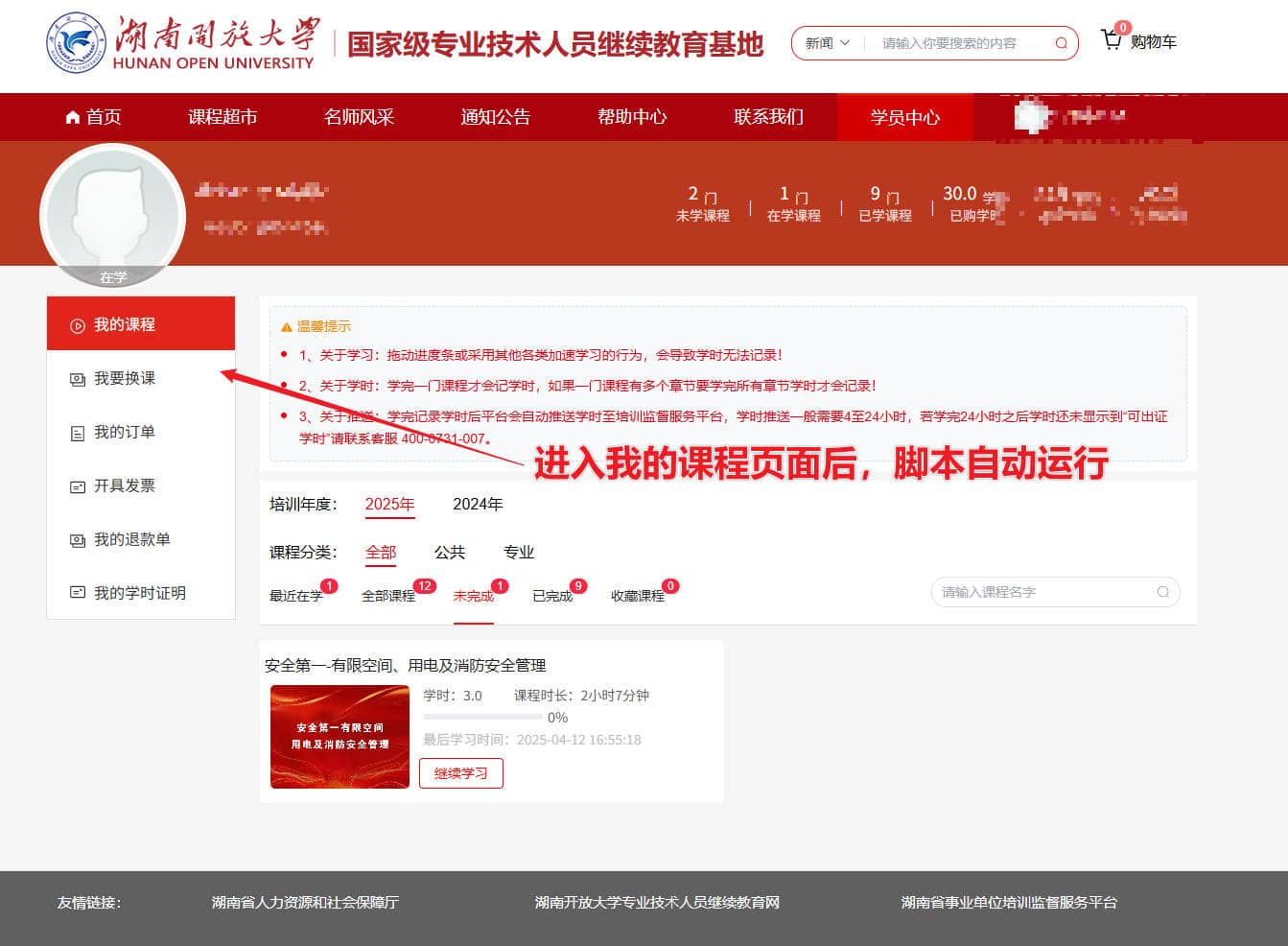
Task: Open 我的订单 in the sidebar
Action: pyautogui.click(x=124, y=432)
